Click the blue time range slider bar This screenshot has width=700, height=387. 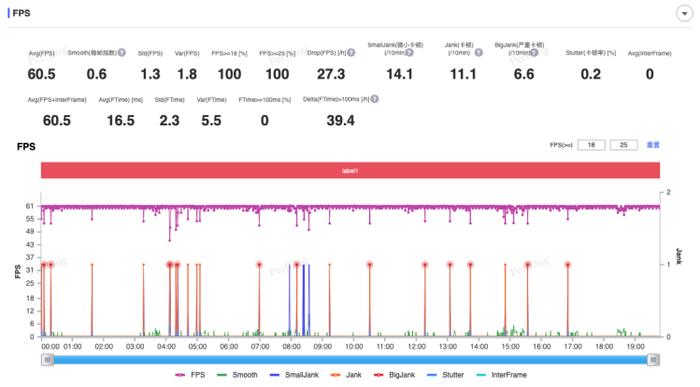(x=350, y=360)
